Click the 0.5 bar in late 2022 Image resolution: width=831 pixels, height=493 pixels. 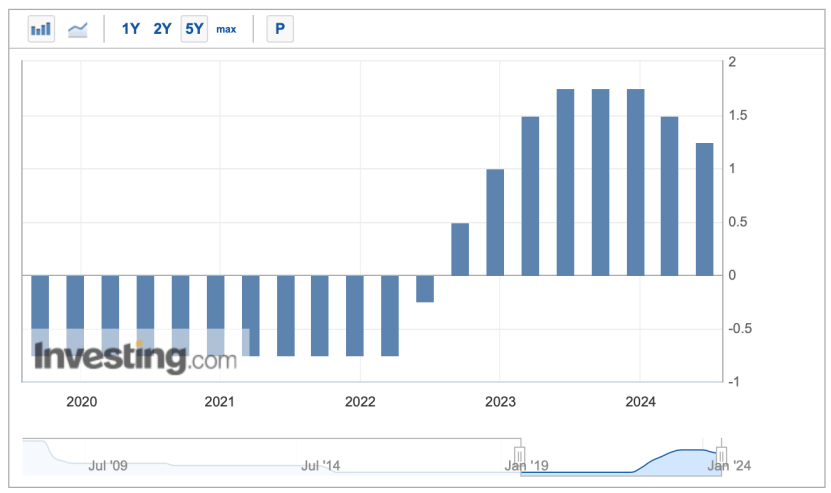(x=460, y=249)
